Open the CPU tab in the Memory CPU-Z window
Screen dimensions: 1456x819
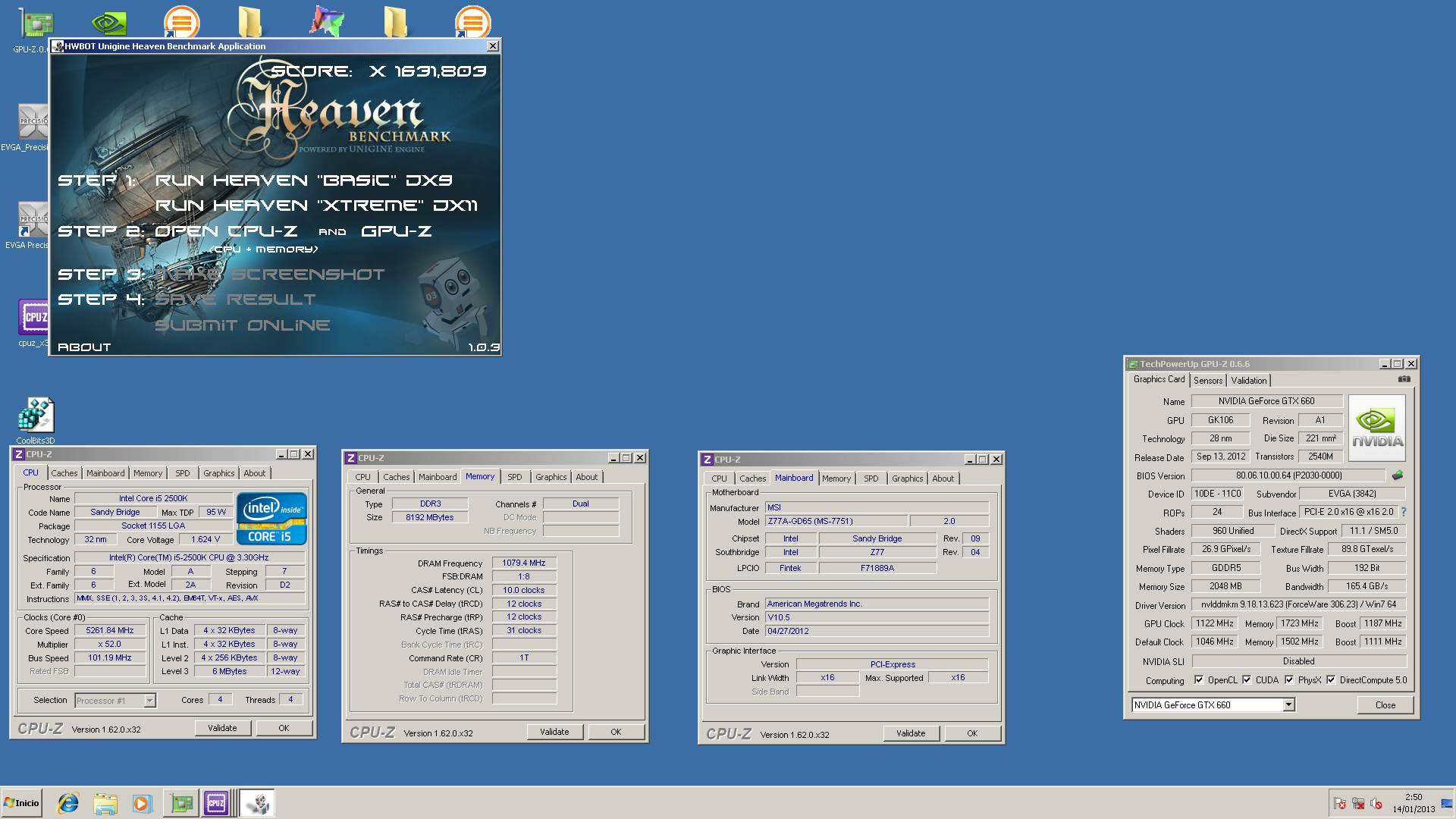(363, 477)
